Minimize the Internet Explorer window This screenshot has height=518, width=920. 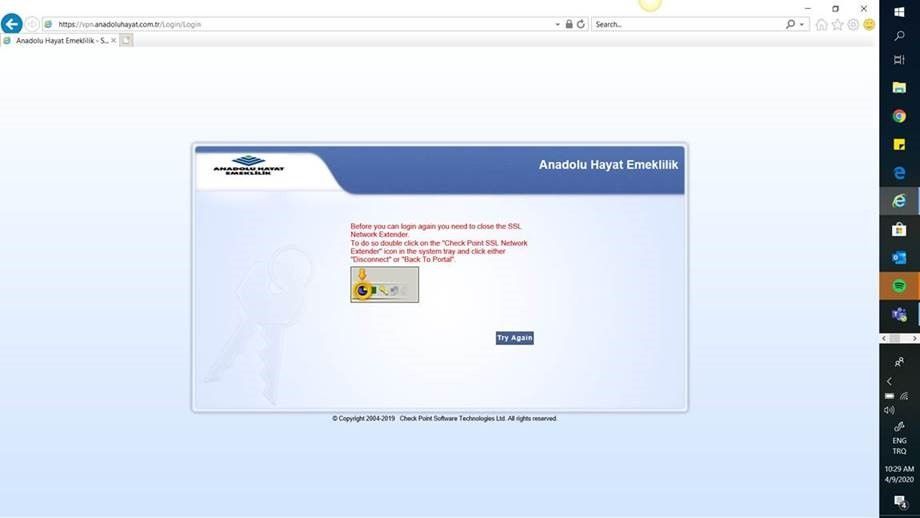pyautogui.click(x=808, y=8)
